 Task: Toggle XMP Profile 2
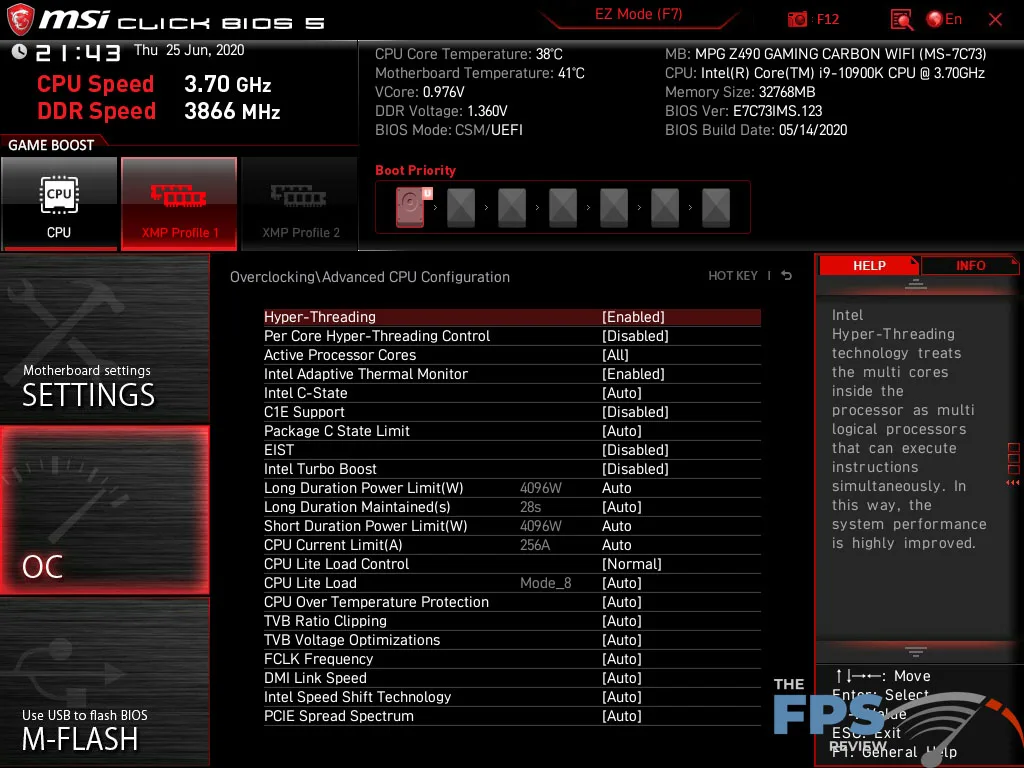click(x=300, y=203)
